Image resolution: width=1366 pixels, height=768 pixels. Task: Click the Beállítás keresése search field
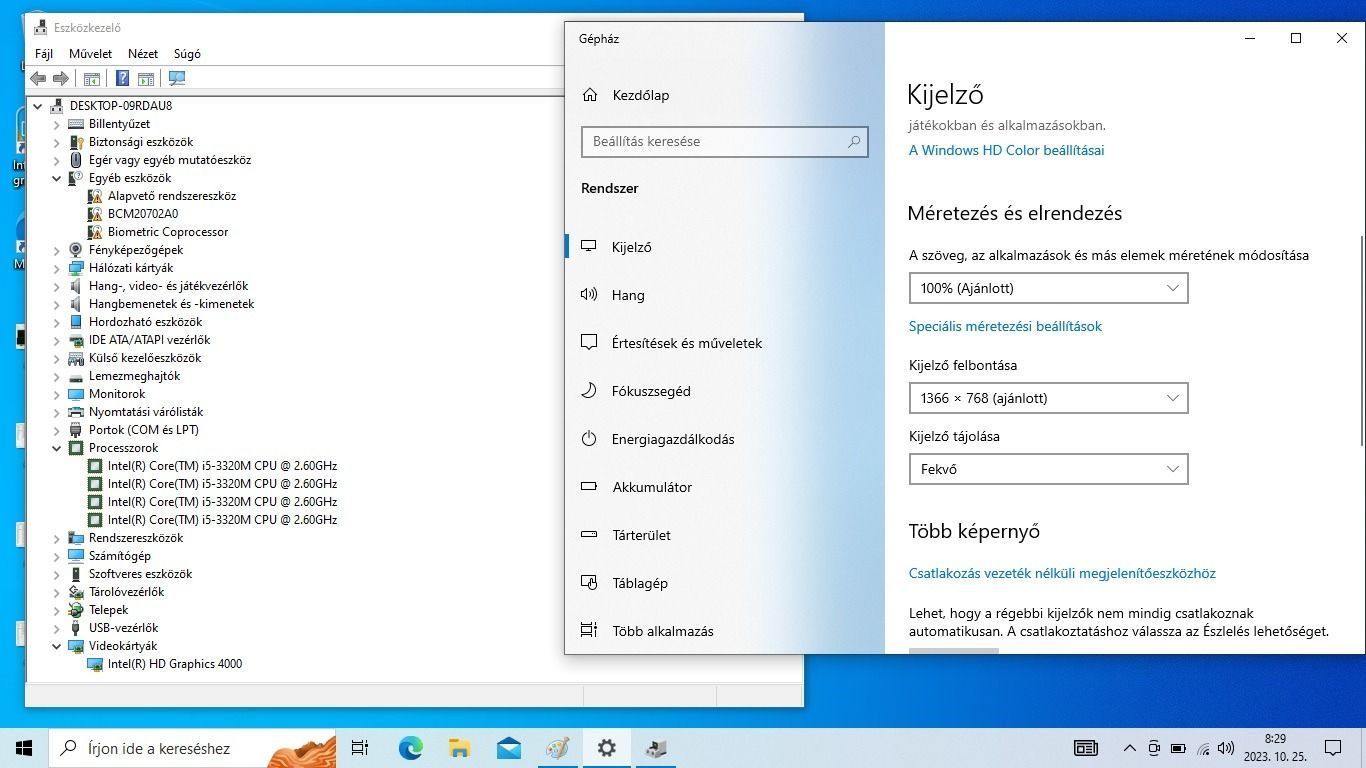click(x=724, y=142)
